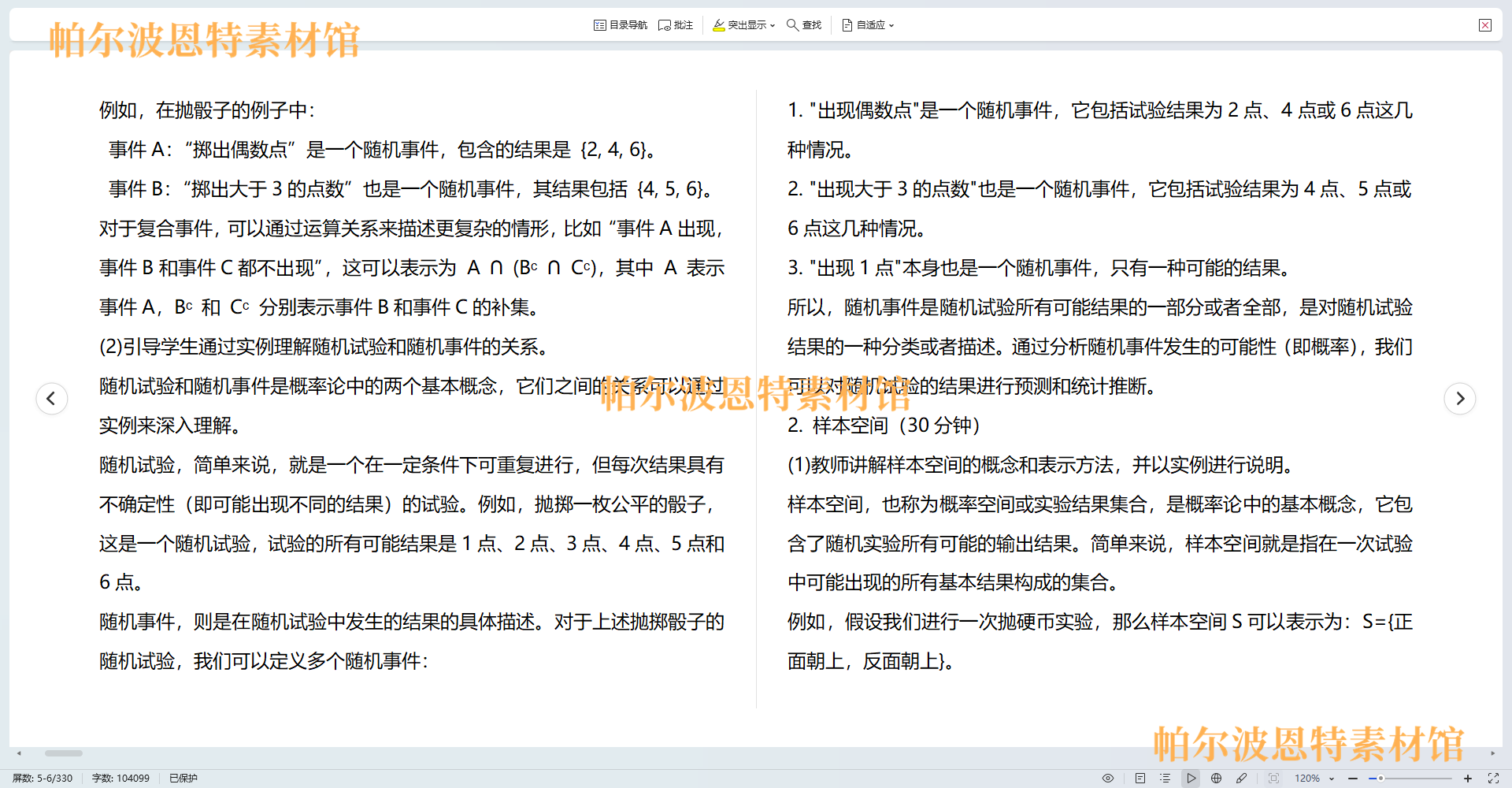This screenshot has width=1512, height=788.
Task: Click 已保护 protection status
Action: pos(183,779)
